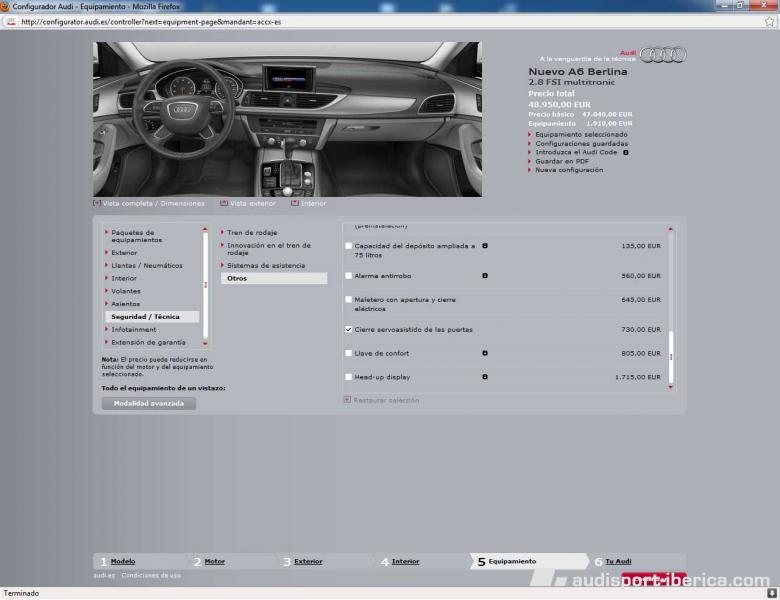The height and width of the screenshot is (600, 780).
Task: Go to step 2 Motor
Action: 214,561
